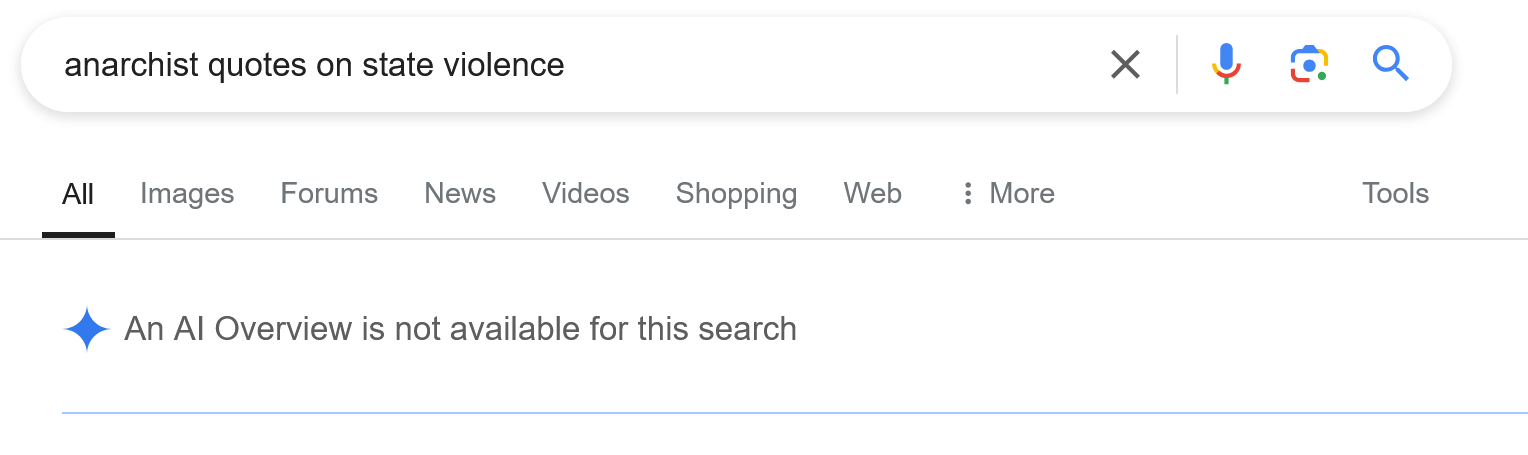Open Search by image camera icon
Screen dimensions: 1528x455
[1308, 65]
